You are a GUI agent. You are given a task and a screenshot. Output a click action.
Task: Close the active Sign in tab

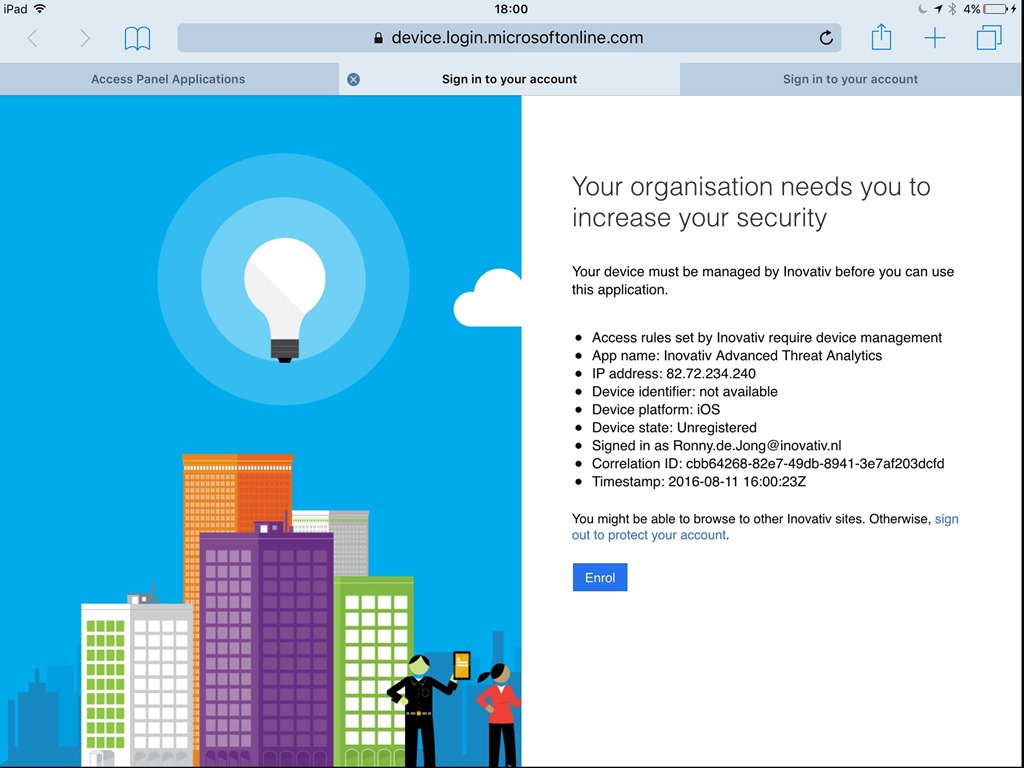[x=353, y=79]
